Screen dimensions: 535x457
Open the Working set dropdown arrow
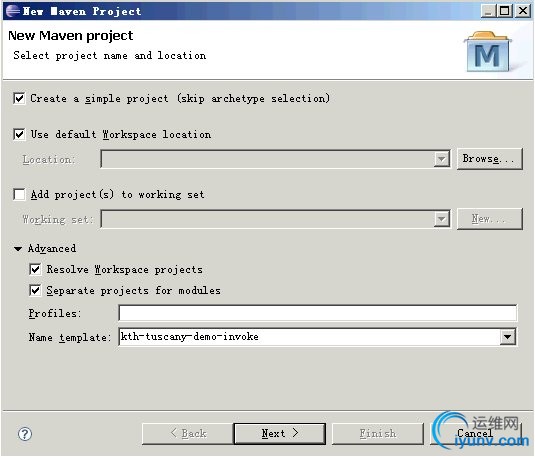pyautogui.click(x=442, y=219)
